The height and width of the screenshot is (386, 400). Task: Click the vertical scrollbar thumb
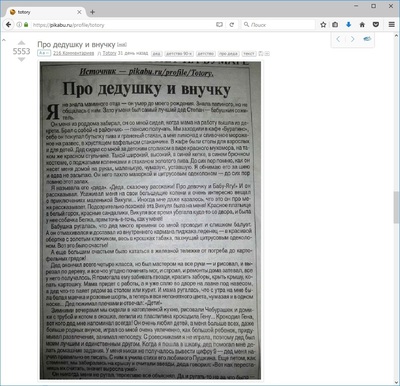tap(396, 207)
